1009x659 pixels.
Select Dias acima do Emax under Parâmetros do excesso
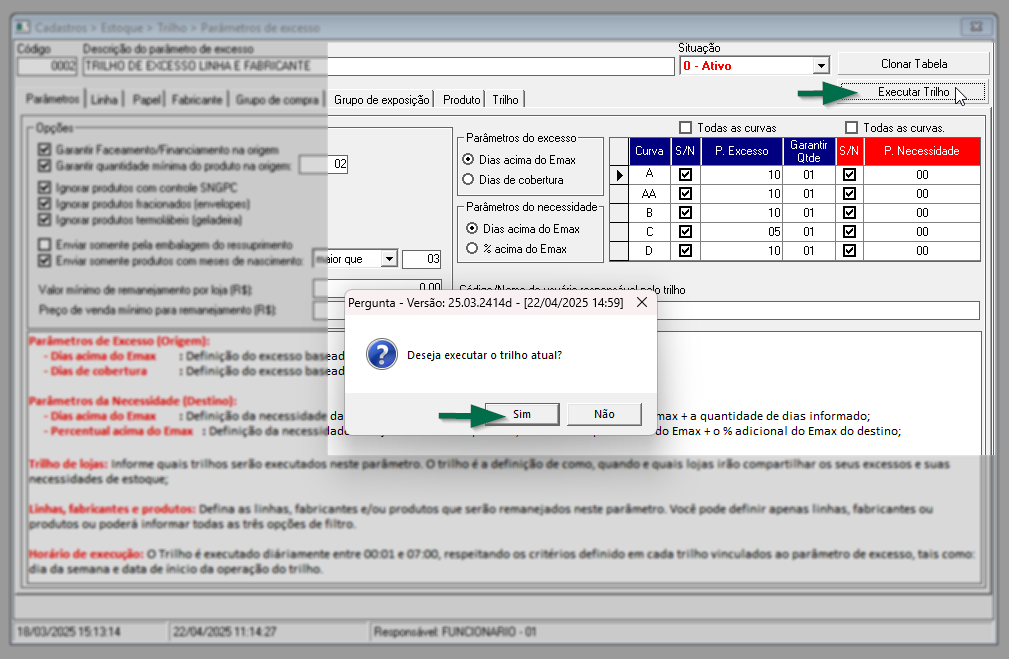(x=468, y=160)
